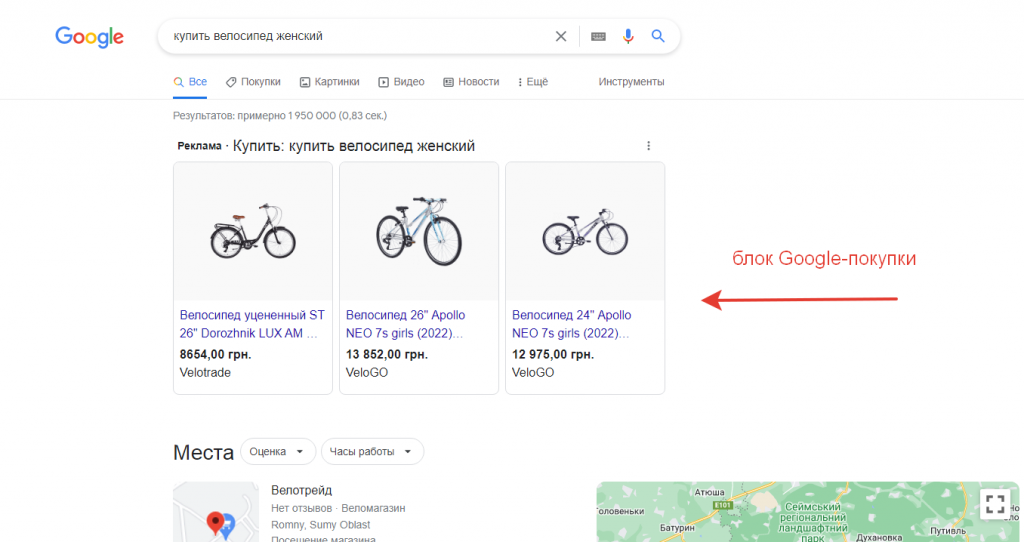Screen dimensions: 1024x542
Task: Expand the Оценка filter dropdown
Action: (x=278, y=452)
